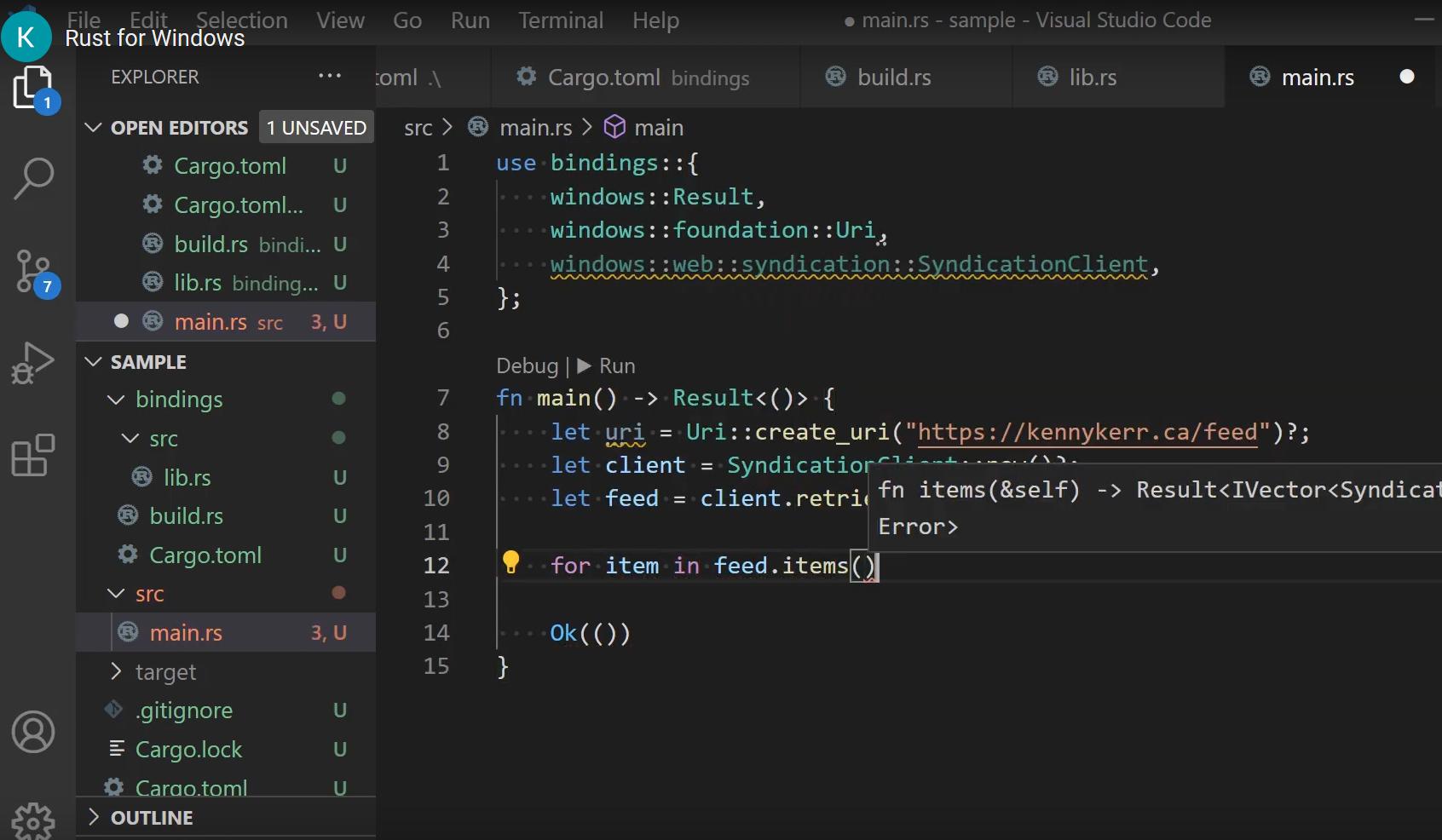Open the .gitignore file

(x=226, y=710)
